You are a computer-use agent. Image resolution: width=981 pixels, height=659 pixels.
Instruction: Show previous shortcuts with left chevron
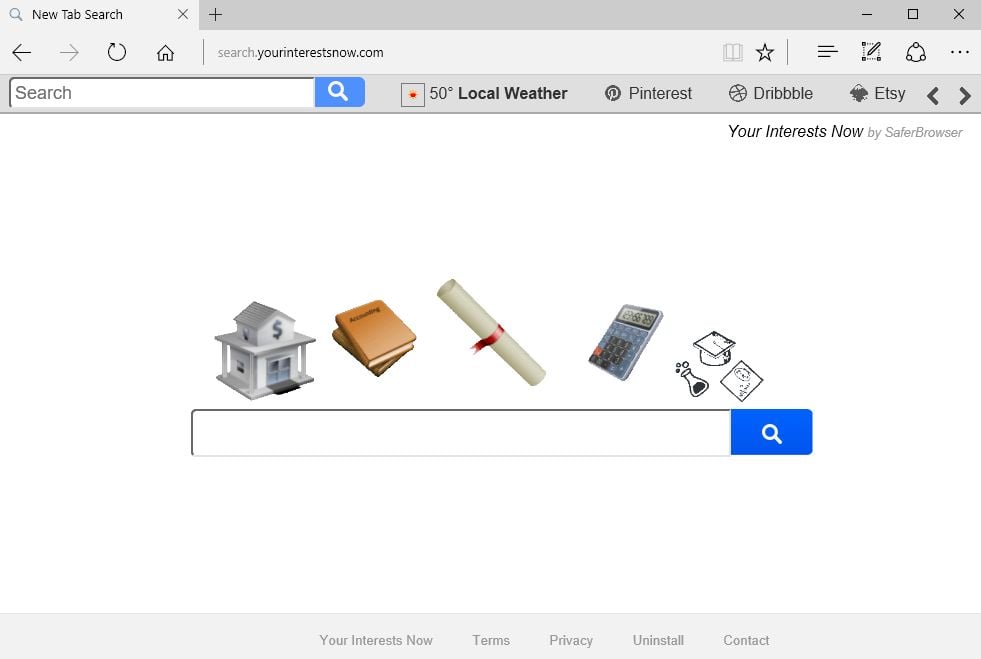click(933, 96)
